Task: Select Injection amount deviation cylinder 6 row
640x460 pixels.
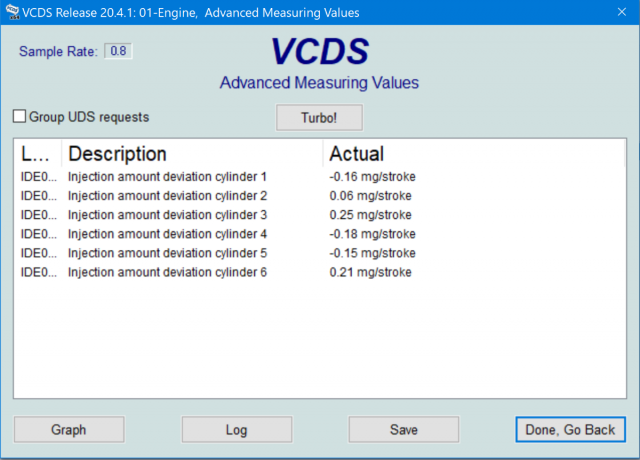Action: click(x=167, y=272)
